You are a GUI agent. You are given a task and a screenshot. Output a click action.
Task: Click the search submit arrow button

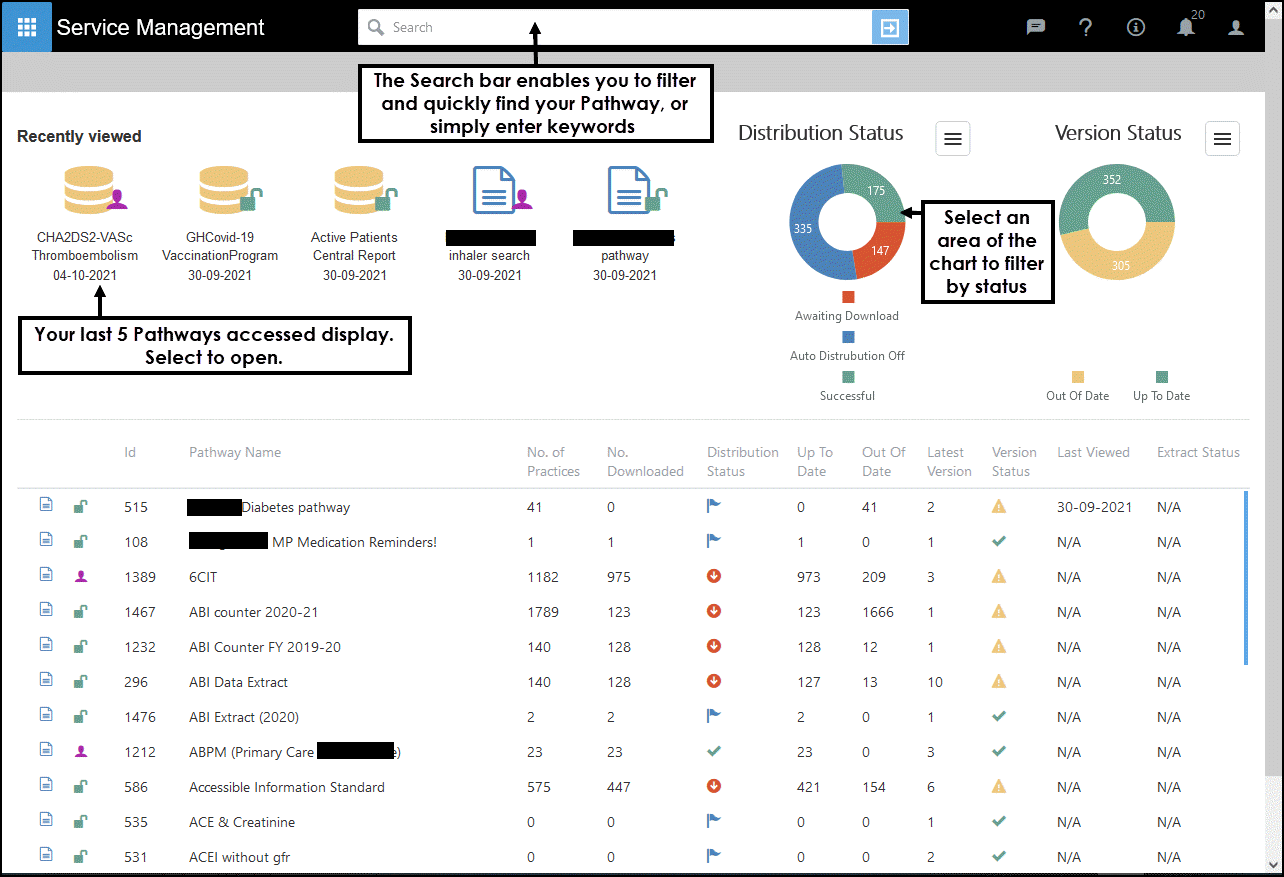point(889,28)
